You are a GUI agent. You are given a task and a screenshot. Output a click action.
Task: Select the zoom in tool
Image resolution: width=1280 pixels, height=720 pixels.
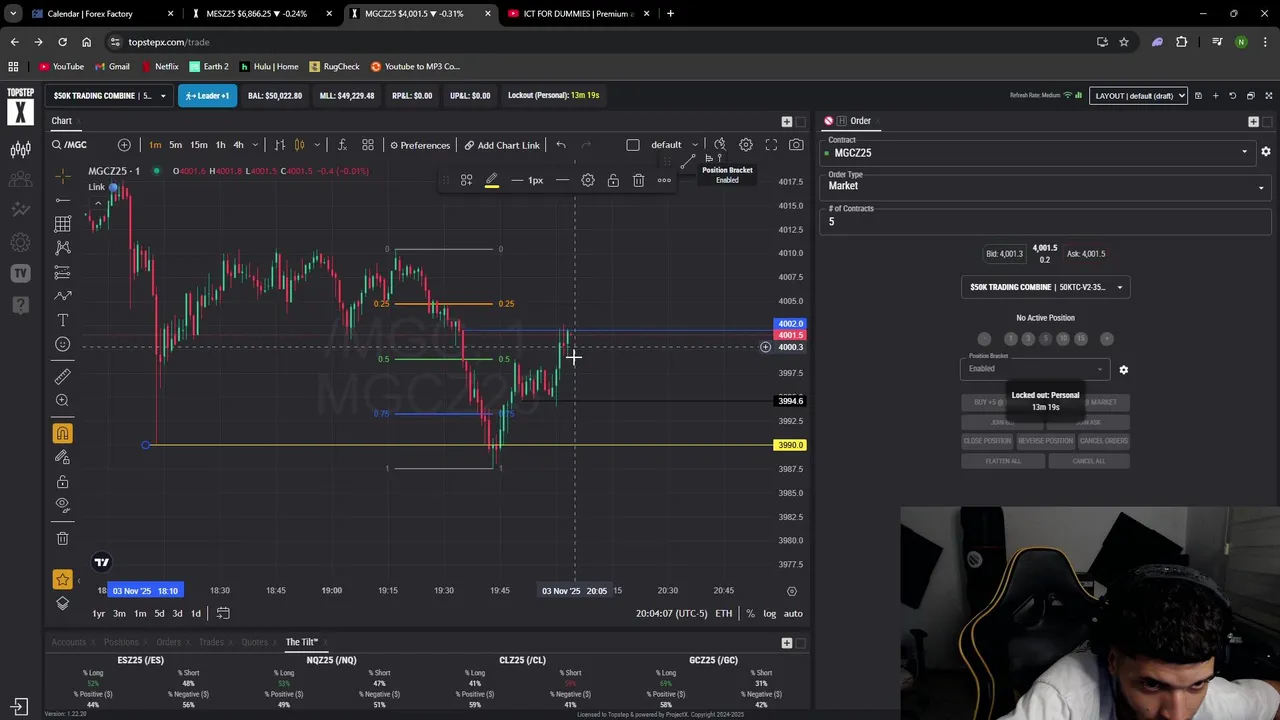(x=62, y=400)
